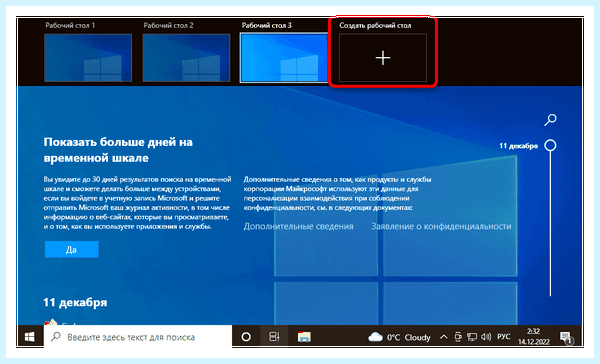Click the vertical timeline slider track
This screenshot has height=364, width=600.
[x=550, y=224]
